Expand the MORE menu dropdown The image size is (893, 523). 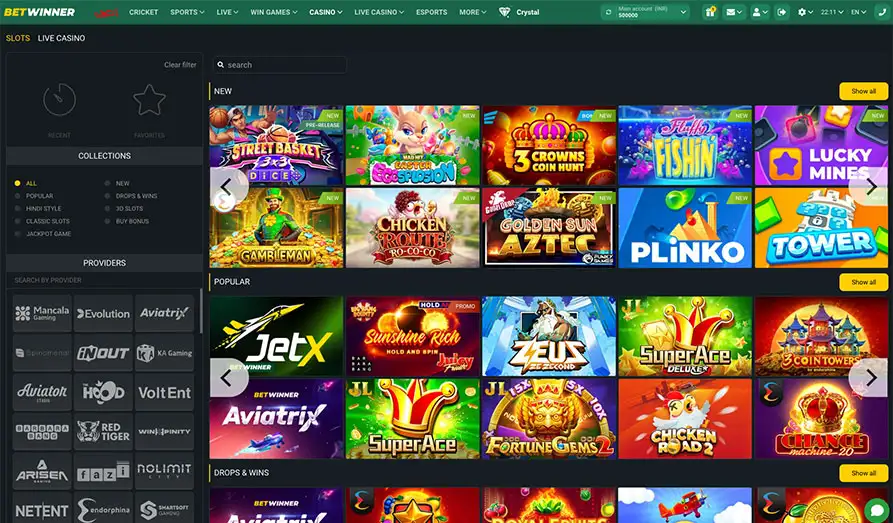[x=473, y=12]
